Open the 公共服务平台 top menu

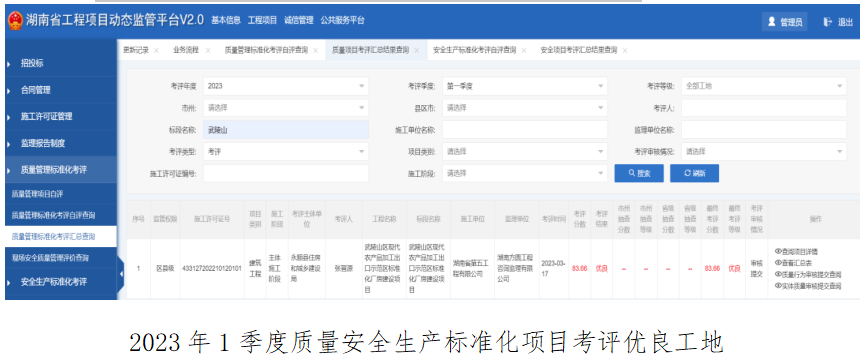point(342,20)
